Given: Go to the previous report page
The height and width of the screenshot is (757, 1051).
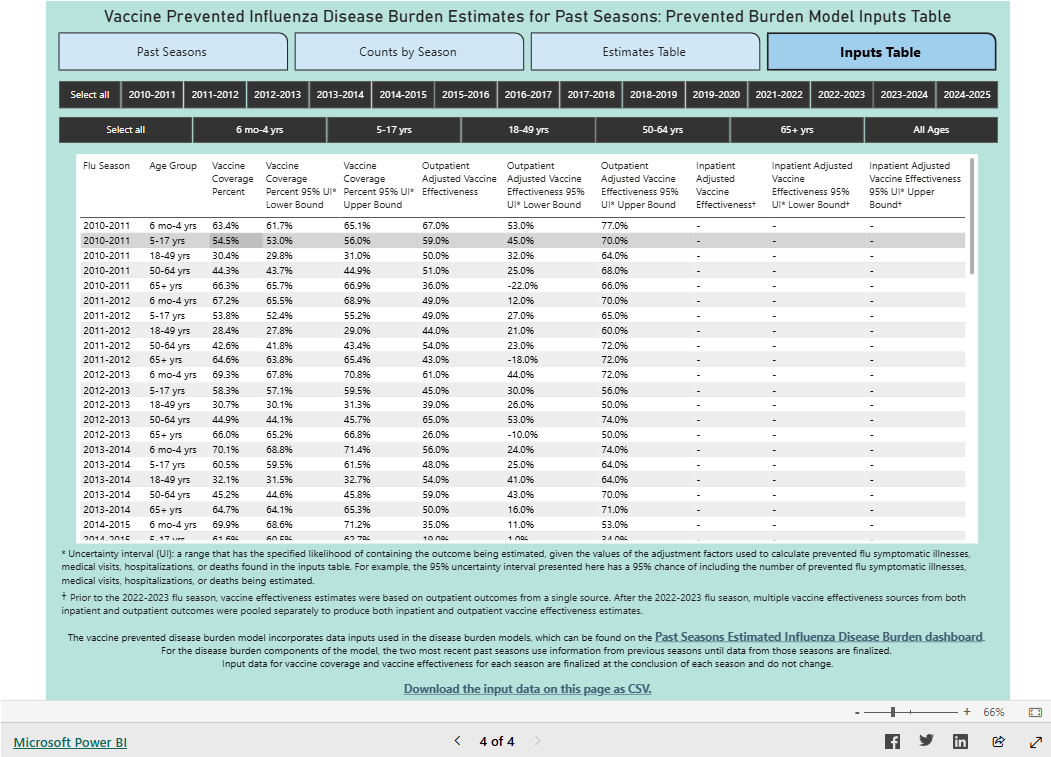Looking at the screenshot, I should click(457, 740).
